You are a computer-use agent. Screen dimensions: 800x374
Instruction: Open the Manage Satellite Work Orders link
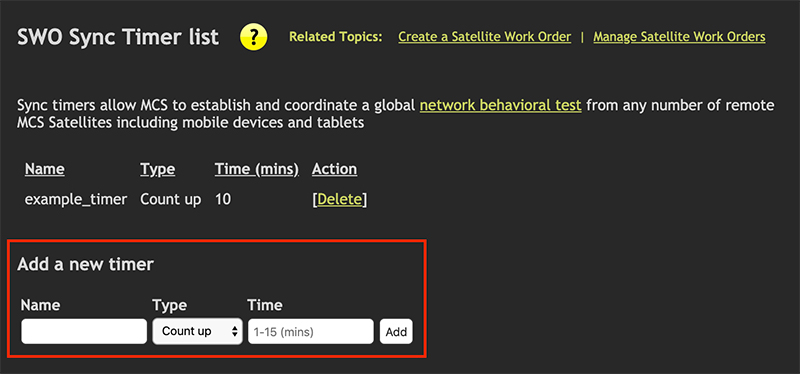click(x=679, y=37)
